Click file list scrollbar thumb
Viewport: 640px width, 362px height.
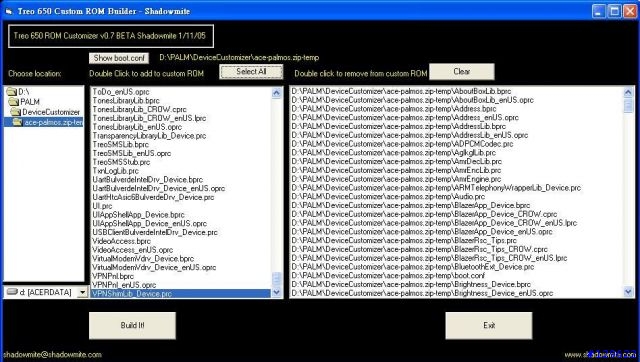tap(276, 280)
